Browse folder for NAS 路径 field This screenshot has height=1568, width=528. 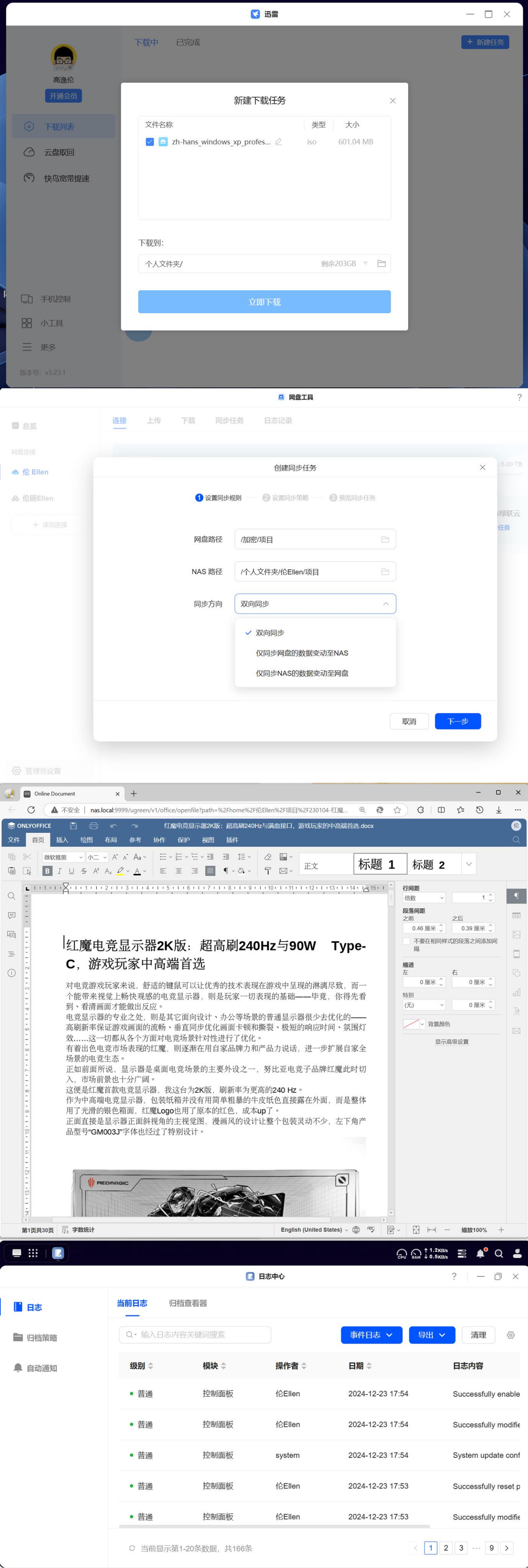[385, 572]
